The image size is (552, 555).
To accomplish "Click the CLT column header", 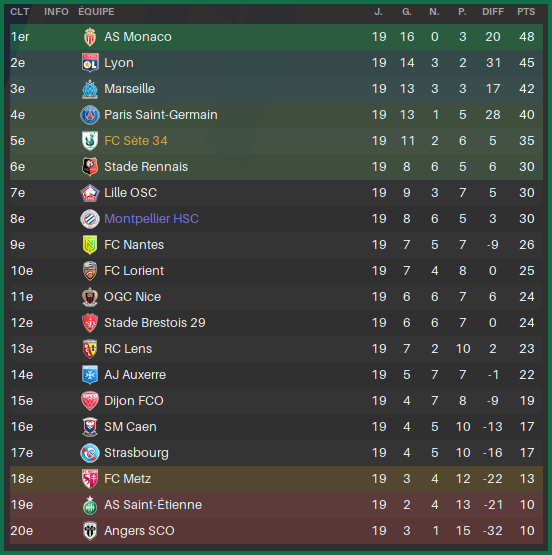I will [x=20, y=12].
